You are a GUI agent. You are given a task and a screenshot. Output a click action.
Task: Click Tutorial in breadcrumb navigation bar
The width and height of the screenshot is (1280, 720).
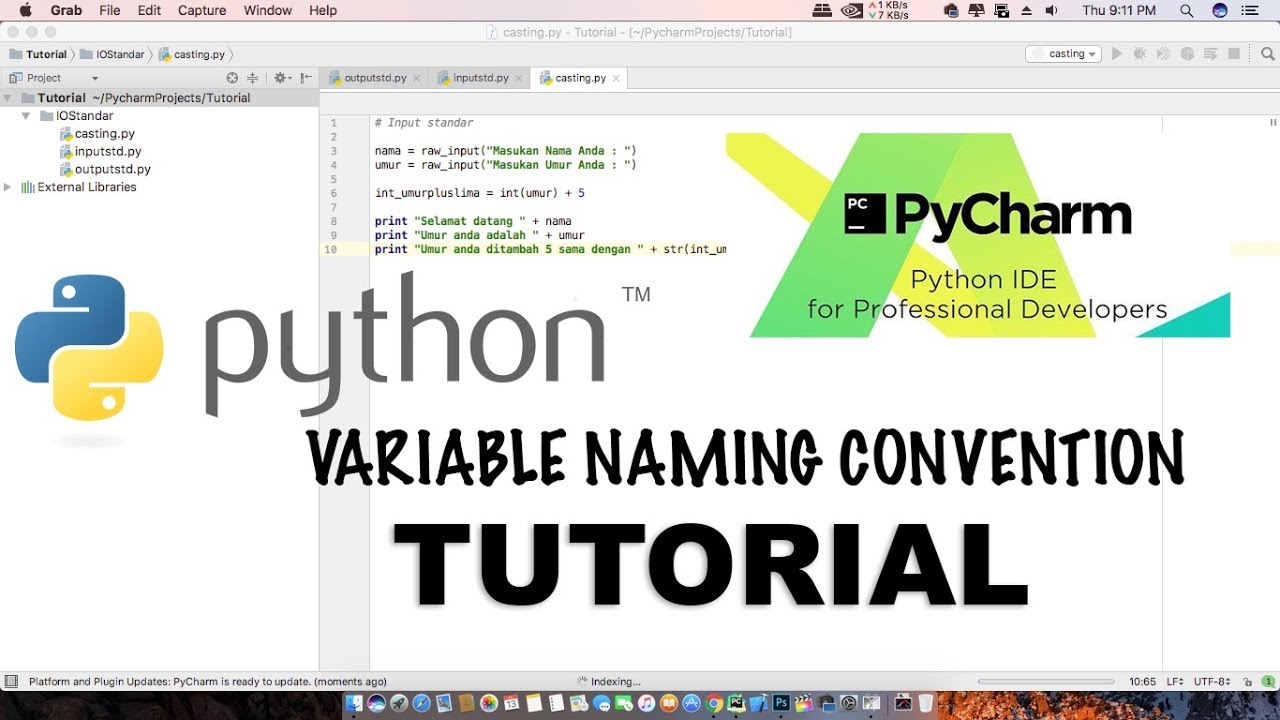click(x=38, y=54)
